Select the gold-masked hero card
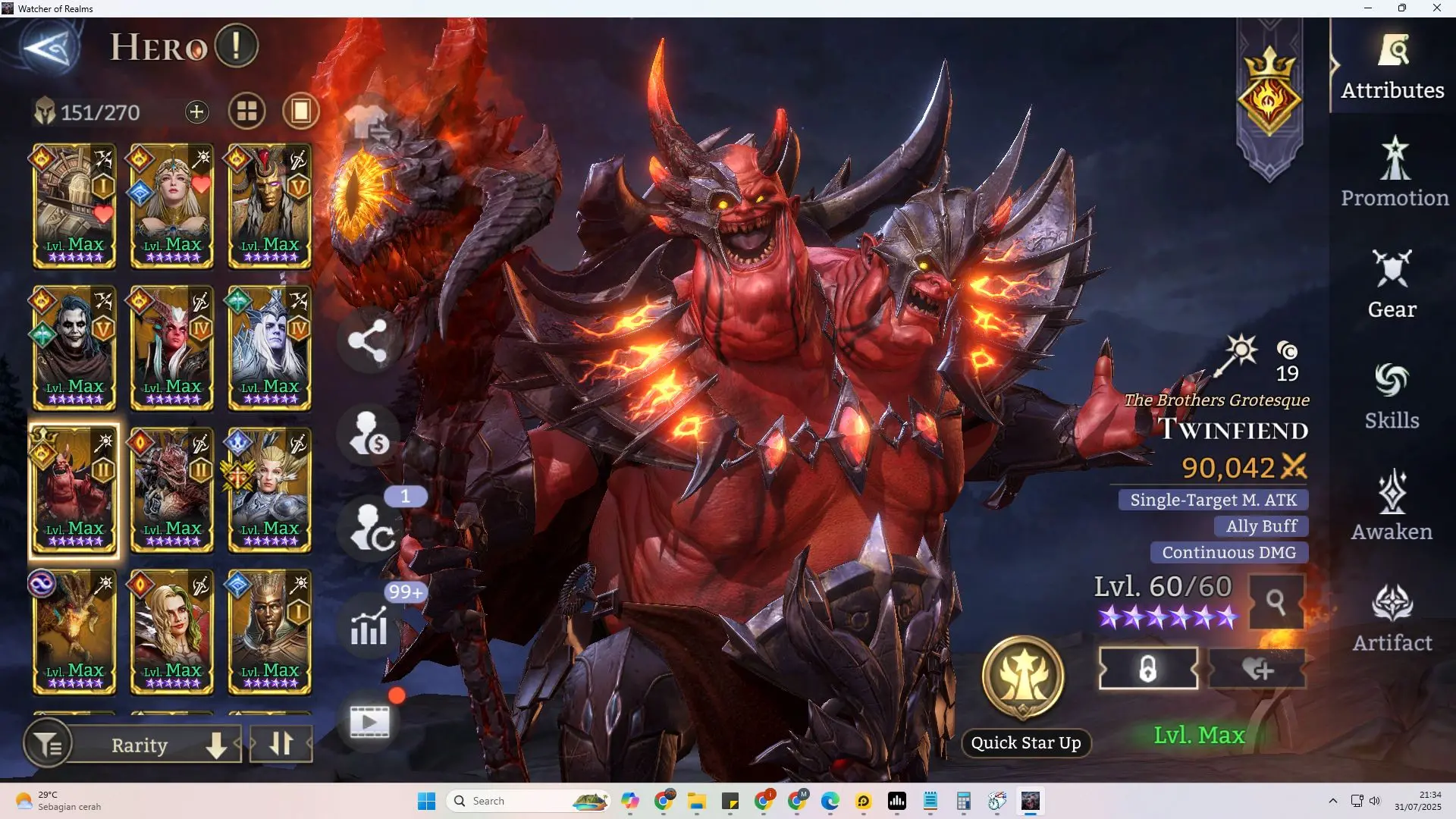1456x819 pixels. coord(270,206)
